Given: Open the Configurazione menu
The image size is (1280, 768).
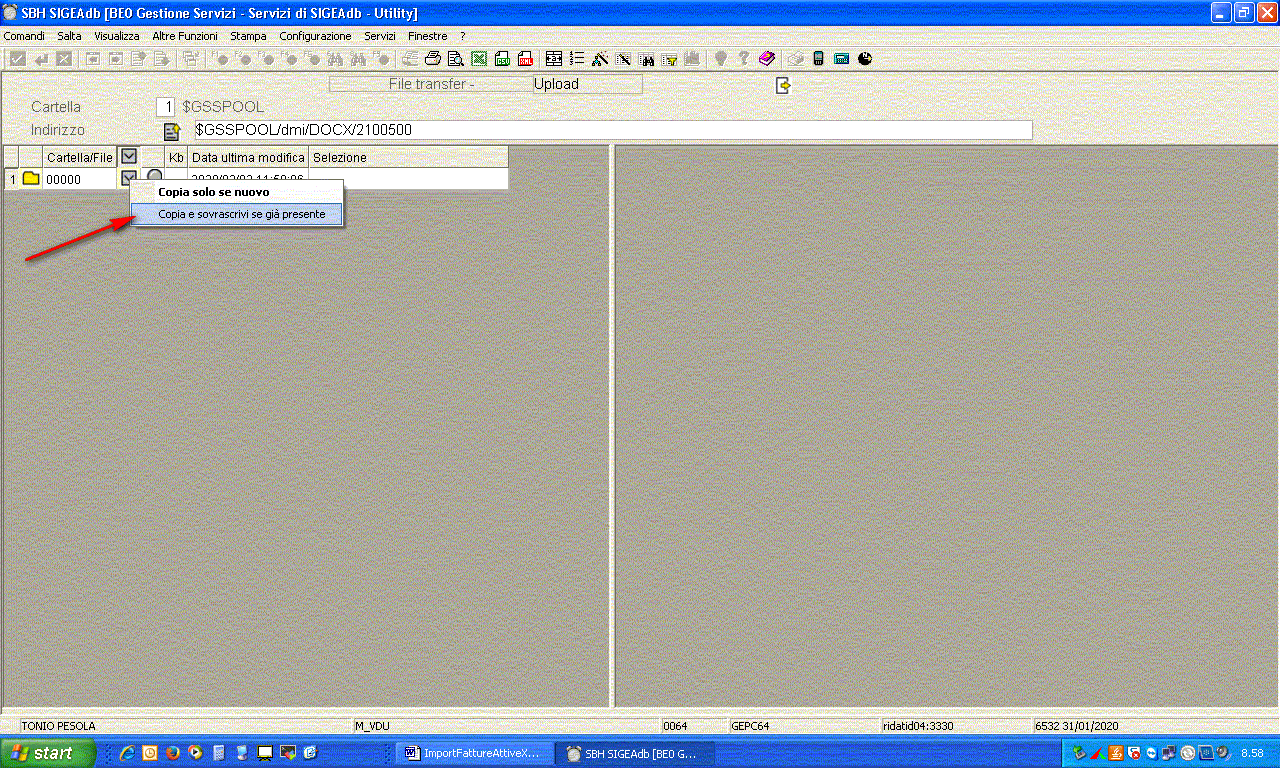Looking at the screenshot, I should (x=315, y=36).
